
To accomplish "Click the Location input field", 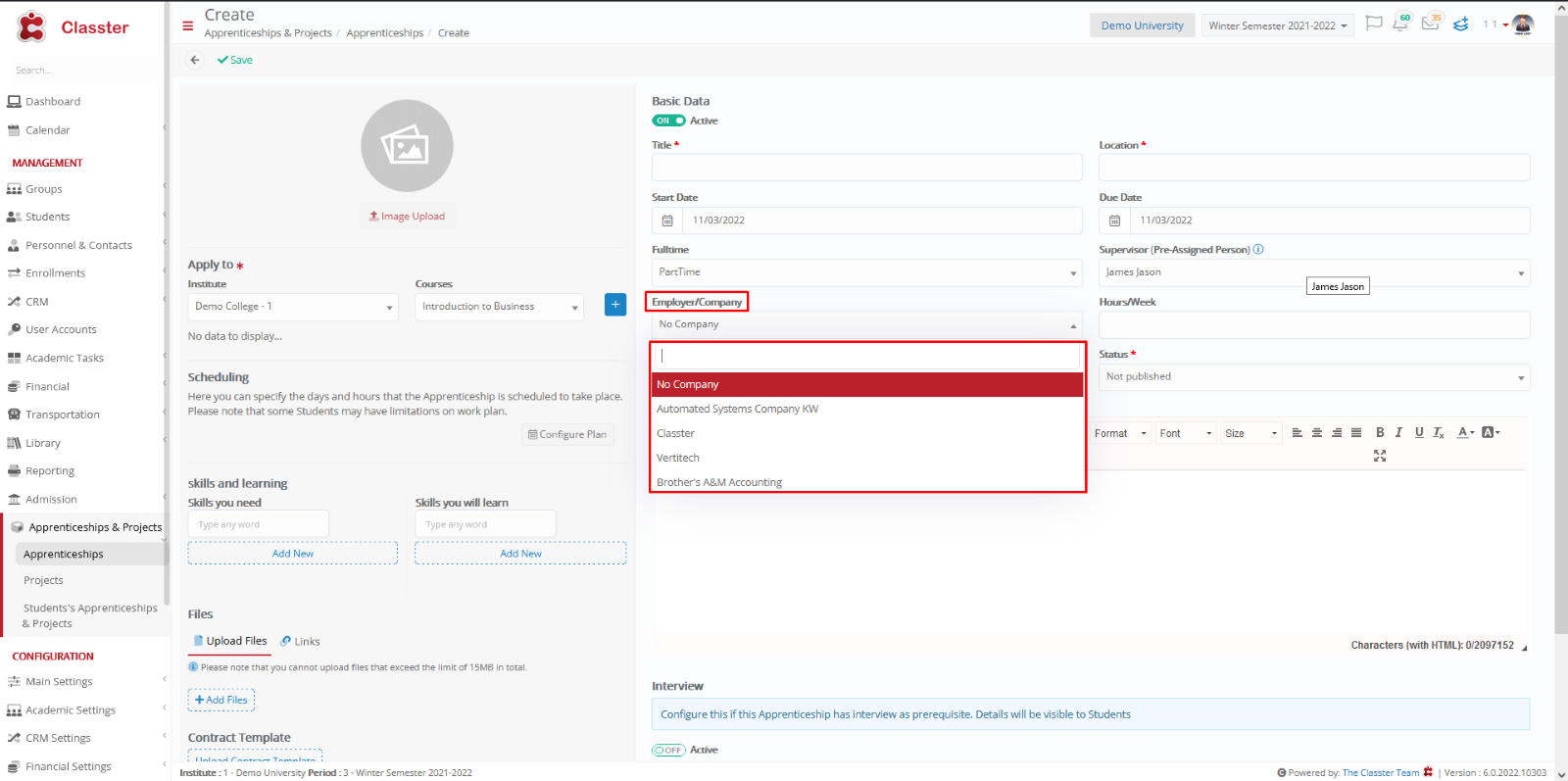I will click(1314, 168).
